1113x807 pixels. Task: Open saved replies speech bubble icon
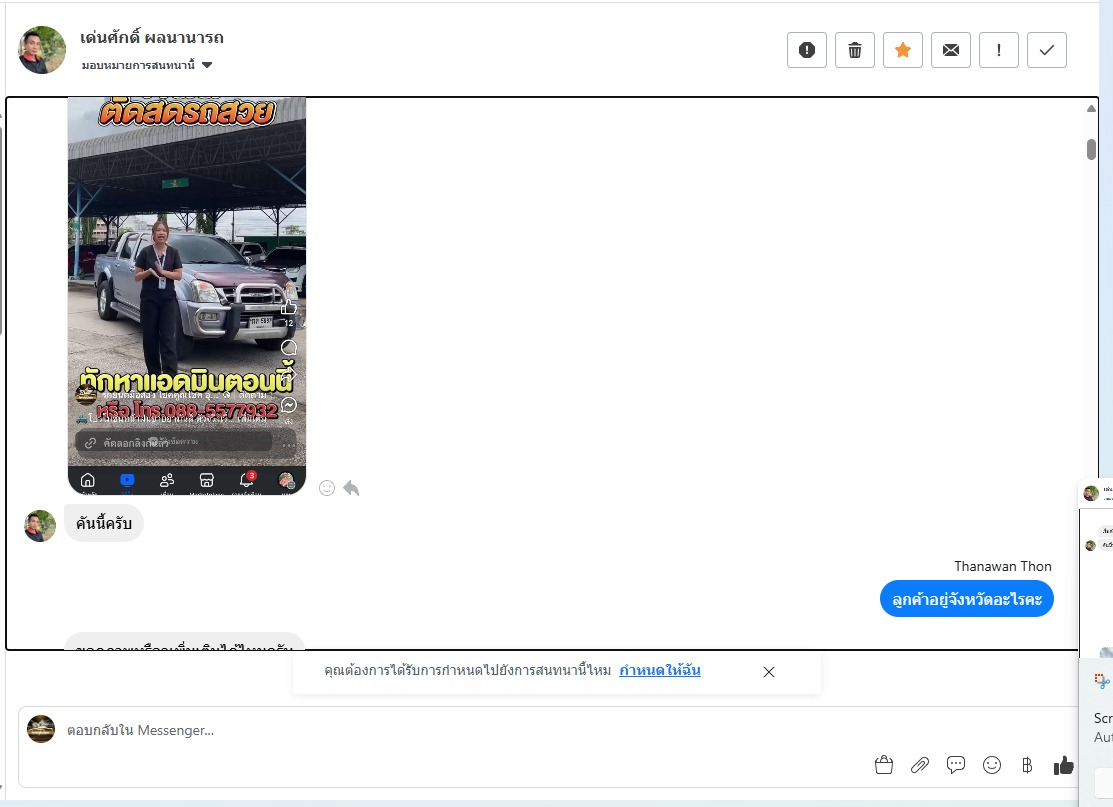(x=956, y=765)
